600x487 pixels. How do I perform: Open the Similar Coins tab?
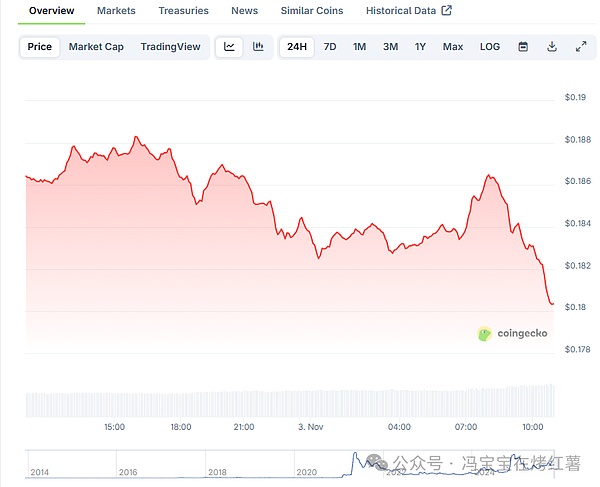click(x=312, y=11)
